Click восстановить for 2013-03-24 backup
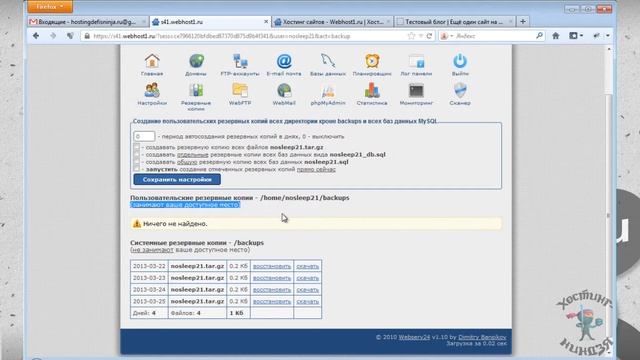The height and width of the screenshot is (360, 640). [272, 290]
